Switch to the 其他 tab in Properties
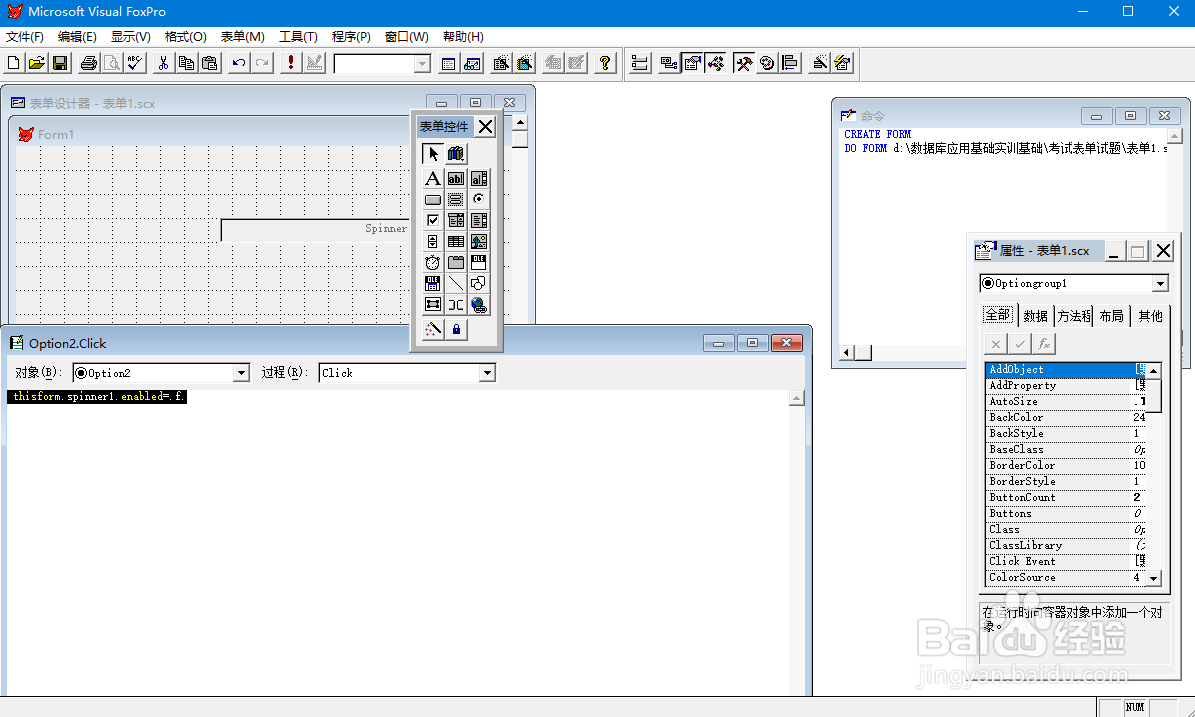 pyautogui.click(x=1150, y=315)
